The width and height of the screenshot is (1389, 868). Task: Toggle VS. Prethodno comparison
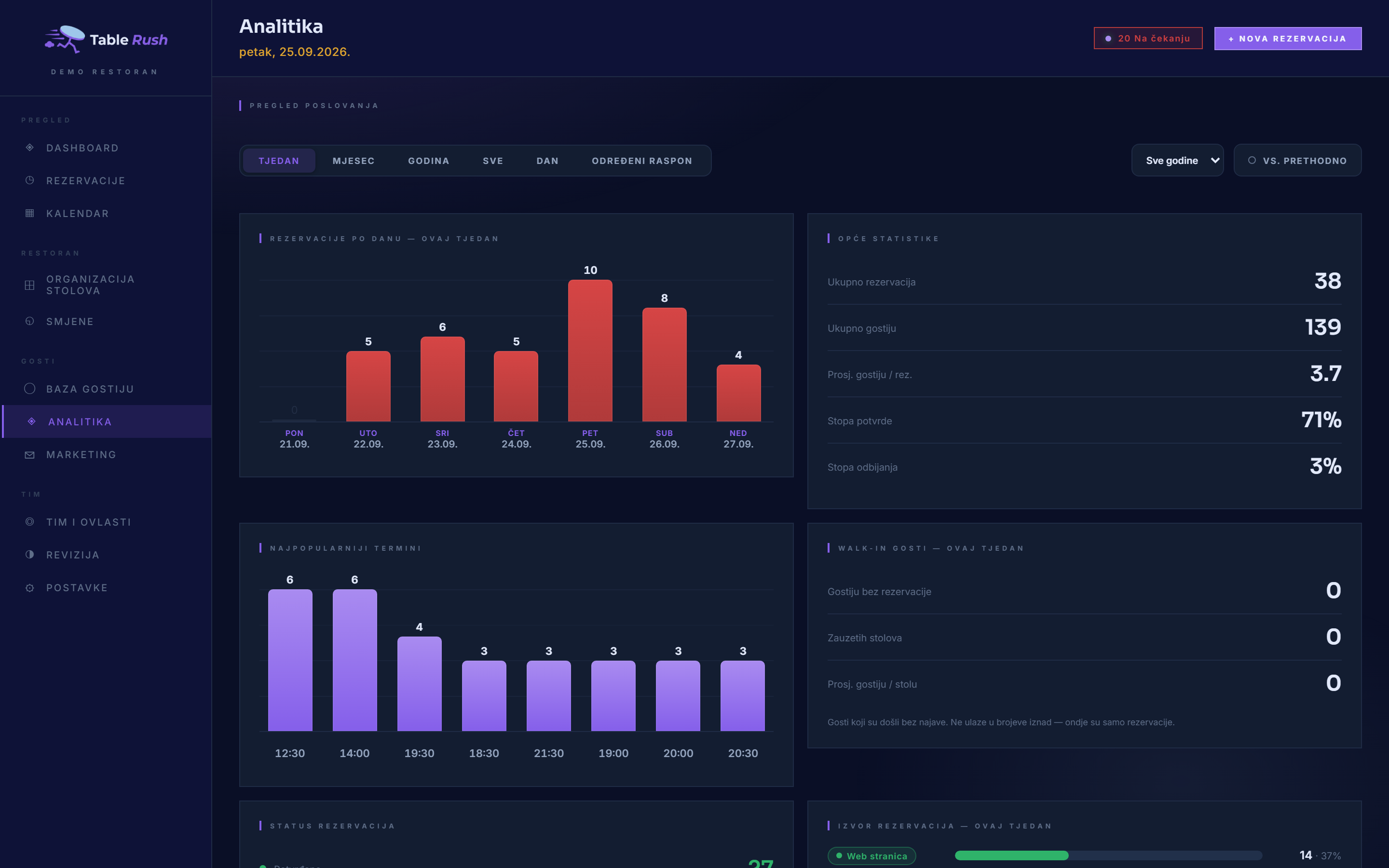click(x=1297, y=160)
